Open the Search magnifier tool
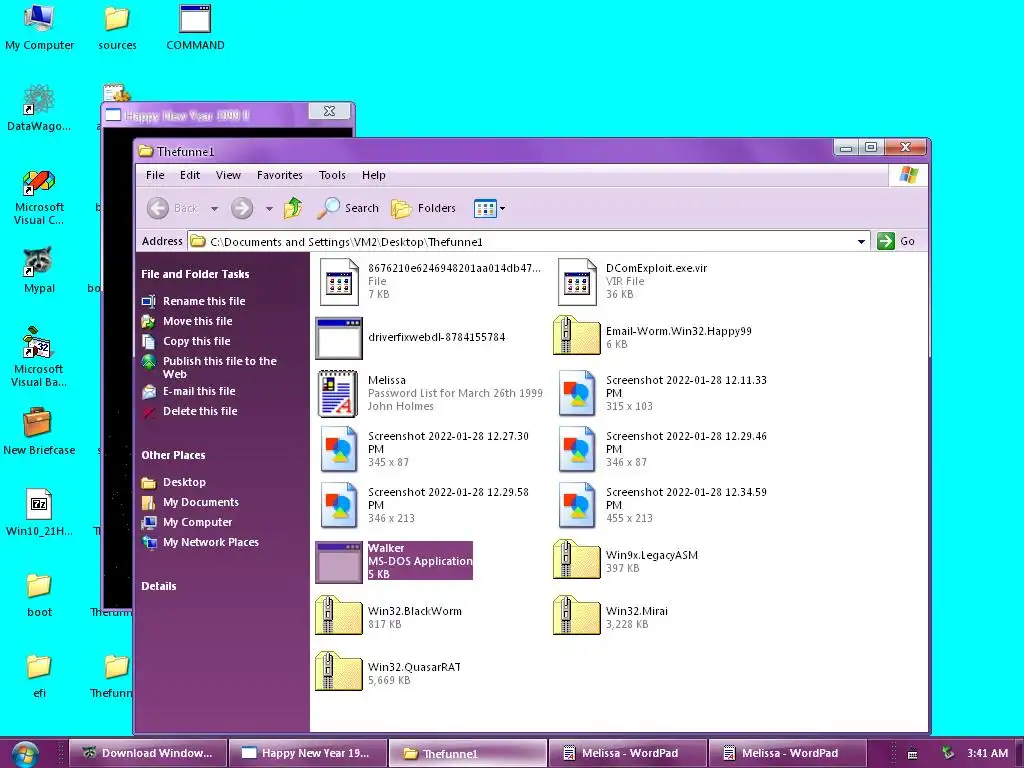1024x768 pixels. pos(348,208)
